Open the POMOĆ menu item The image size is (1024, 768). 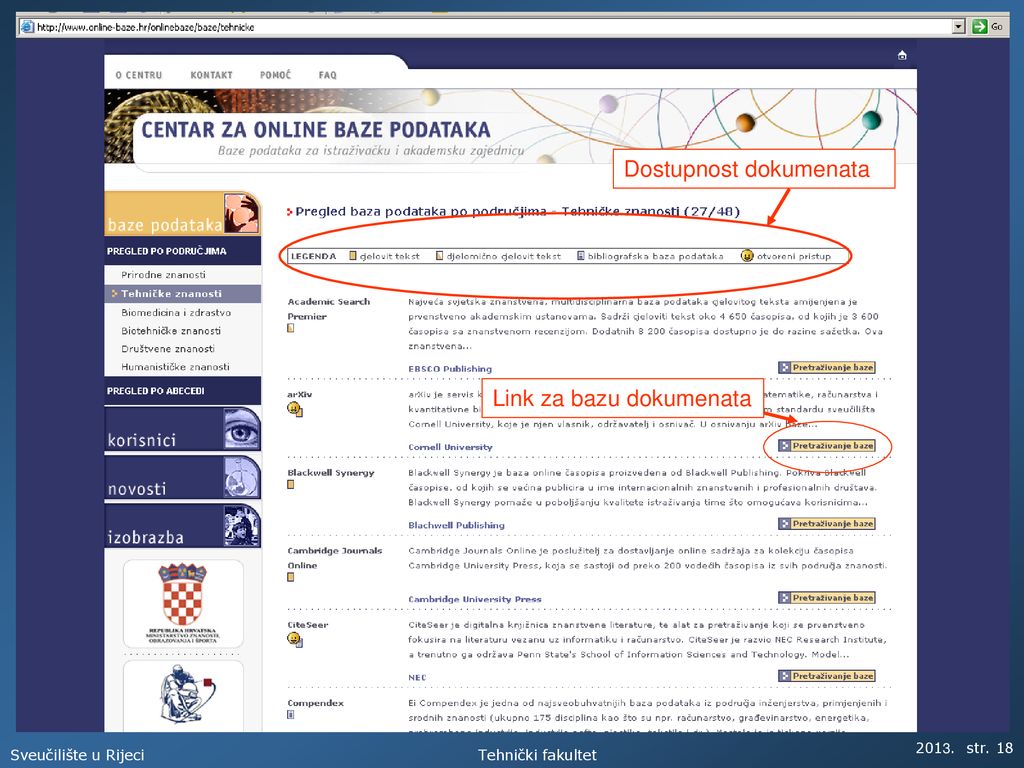click(x=276, y=75)
